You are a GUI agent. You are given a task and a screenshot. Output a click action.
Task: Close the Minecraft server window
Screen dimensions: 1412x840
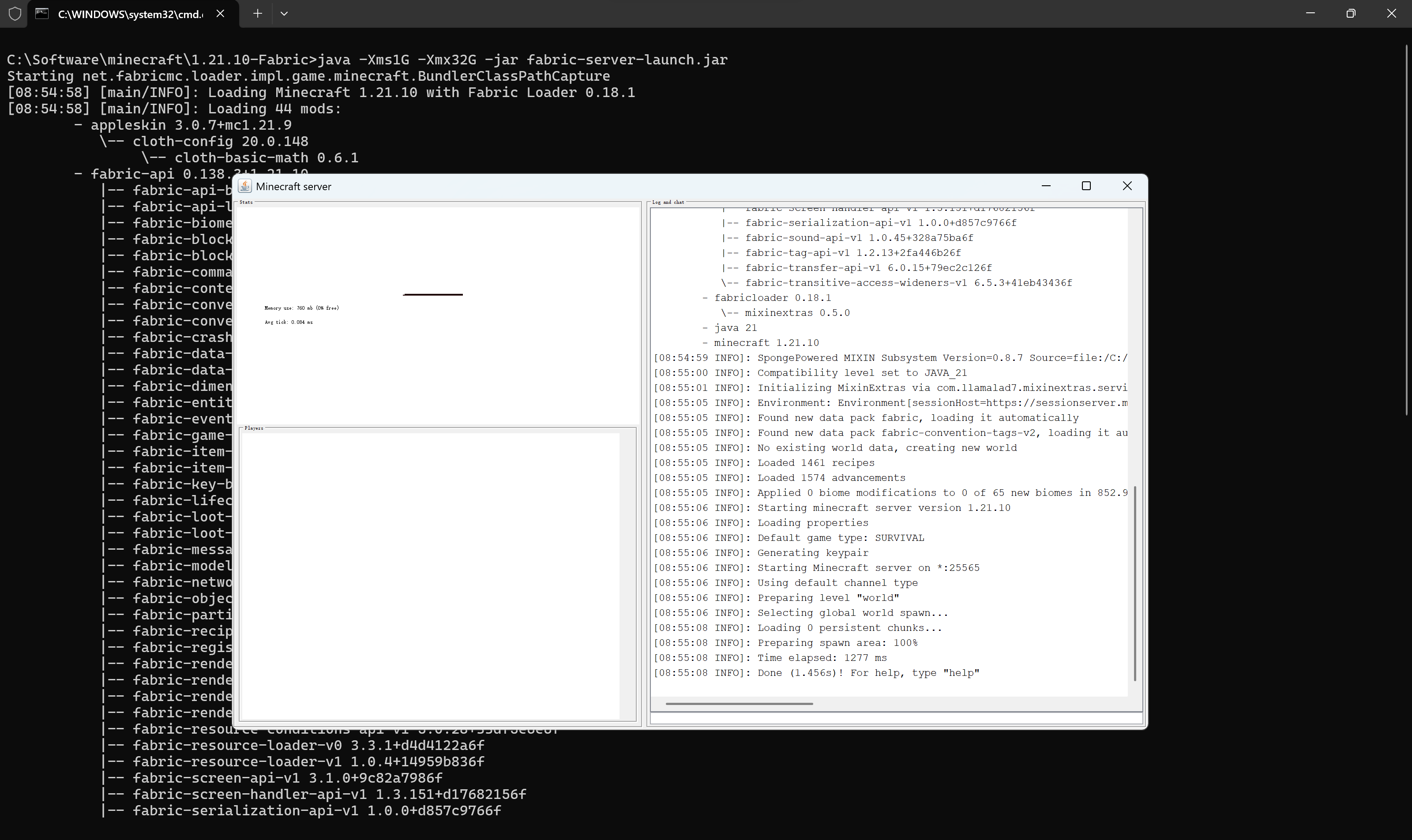point(1127,186)
